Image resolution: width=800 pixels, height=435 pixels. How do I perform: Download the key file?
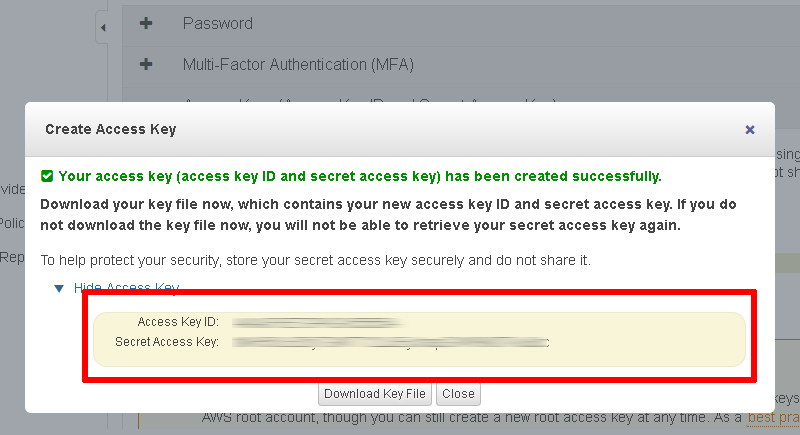(375, 394)
